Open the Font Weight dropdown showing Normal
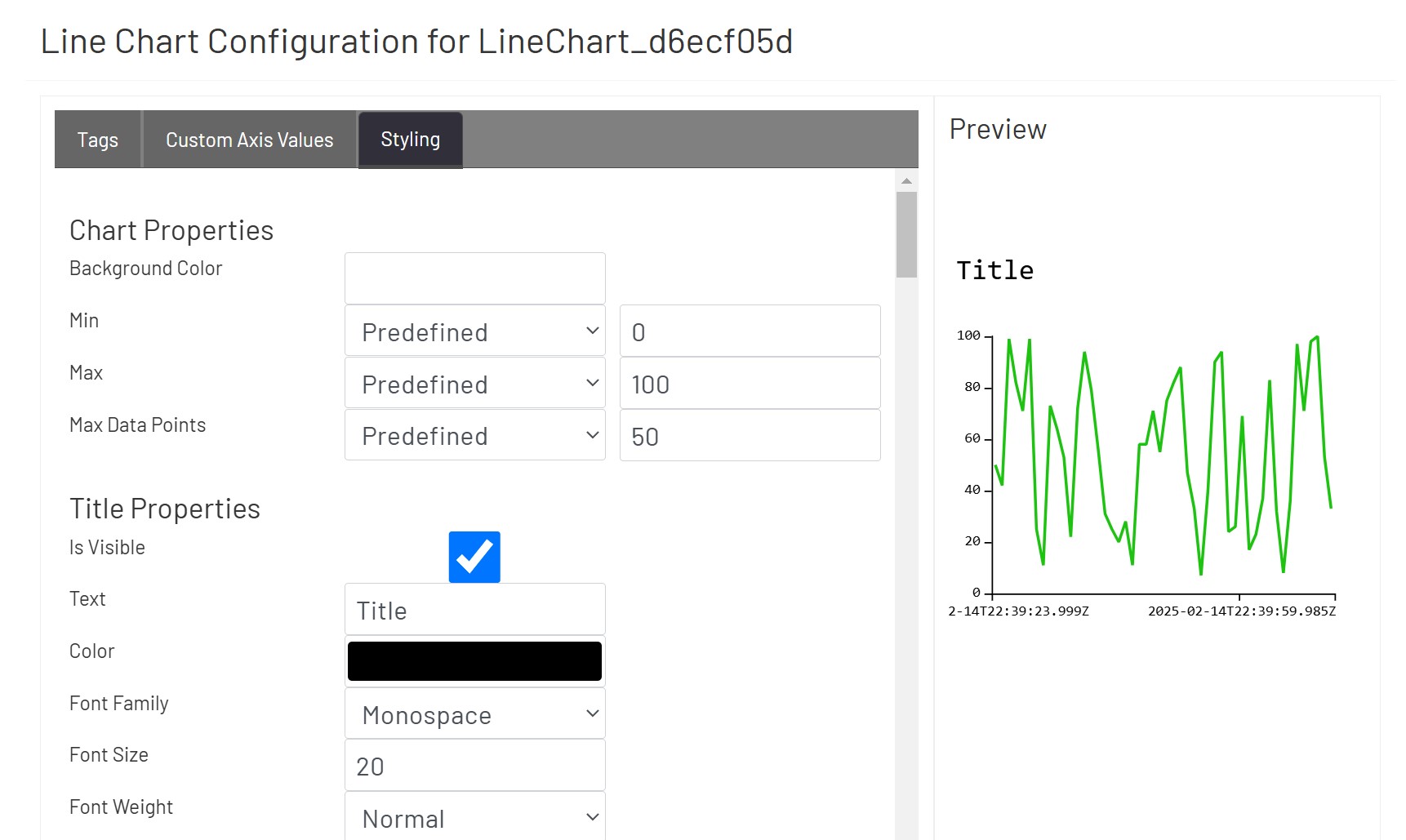 coord(474,816)
